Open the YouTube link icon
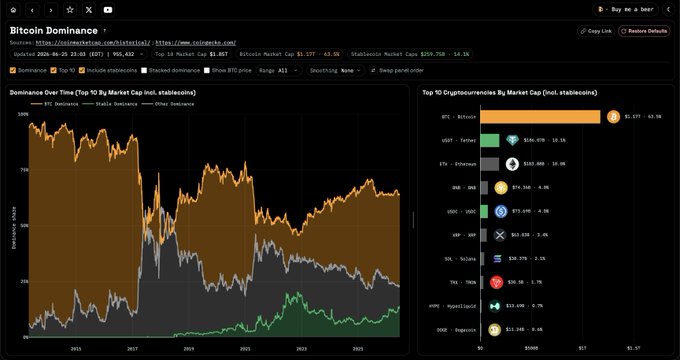The width and height of the screenshot is (680, 360). coord(108,10)
